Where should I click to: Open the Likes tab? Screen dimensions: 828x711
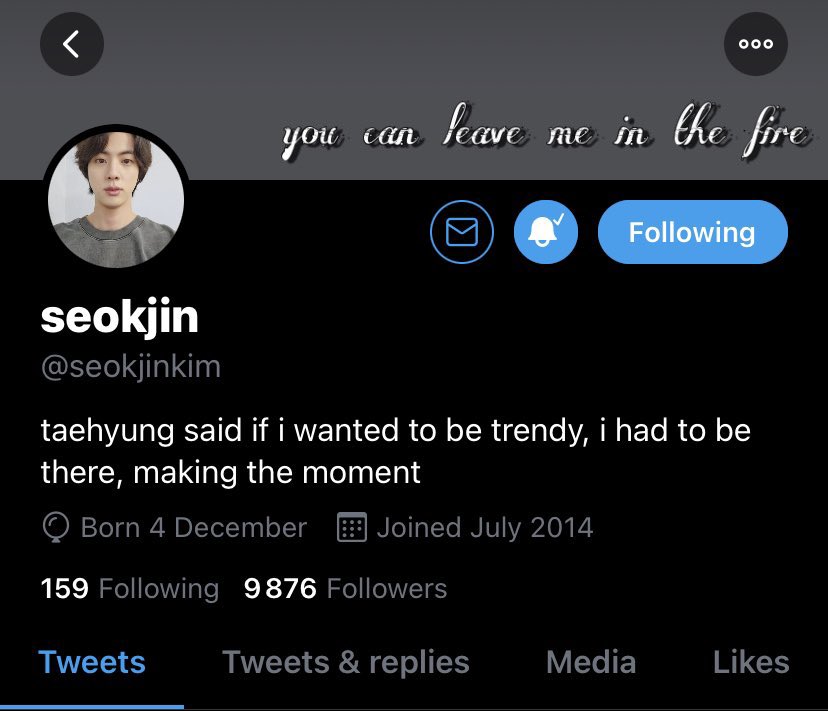pos(751,662)
